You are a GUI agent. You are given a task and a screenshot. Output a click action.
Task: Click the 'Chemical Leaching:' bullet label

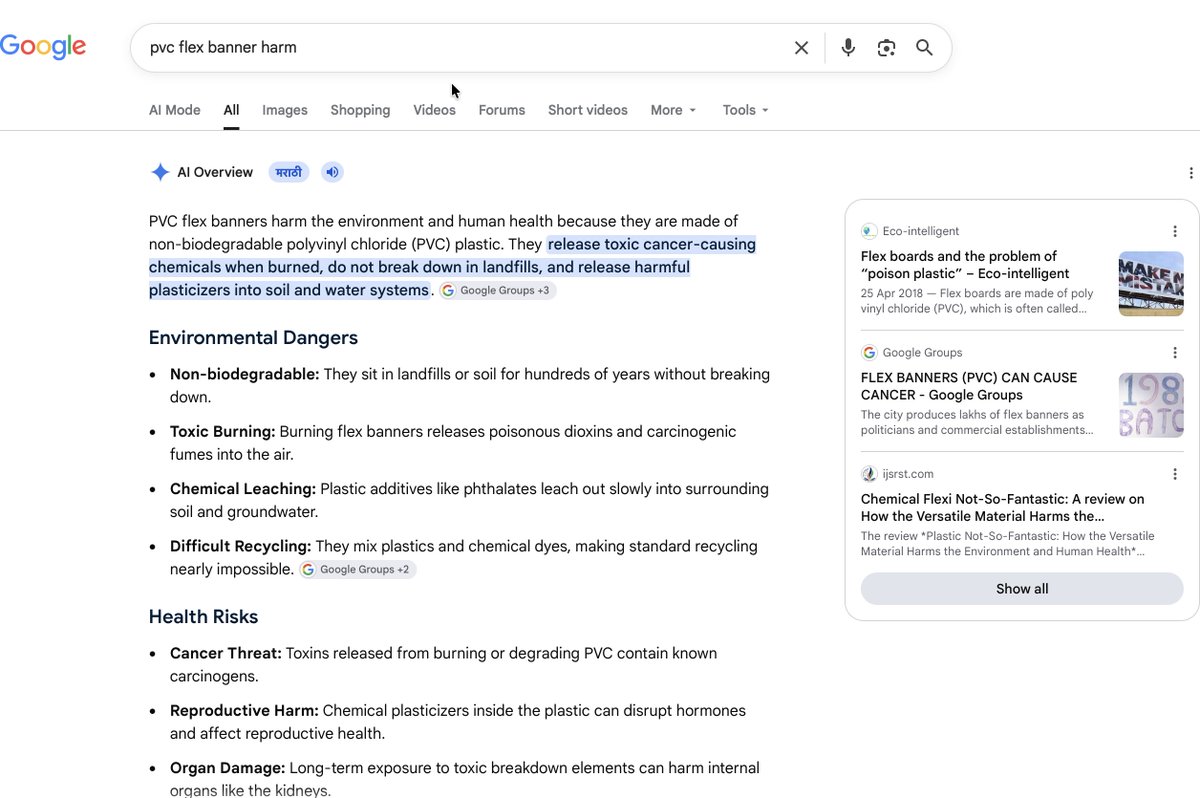coord(243,489)
